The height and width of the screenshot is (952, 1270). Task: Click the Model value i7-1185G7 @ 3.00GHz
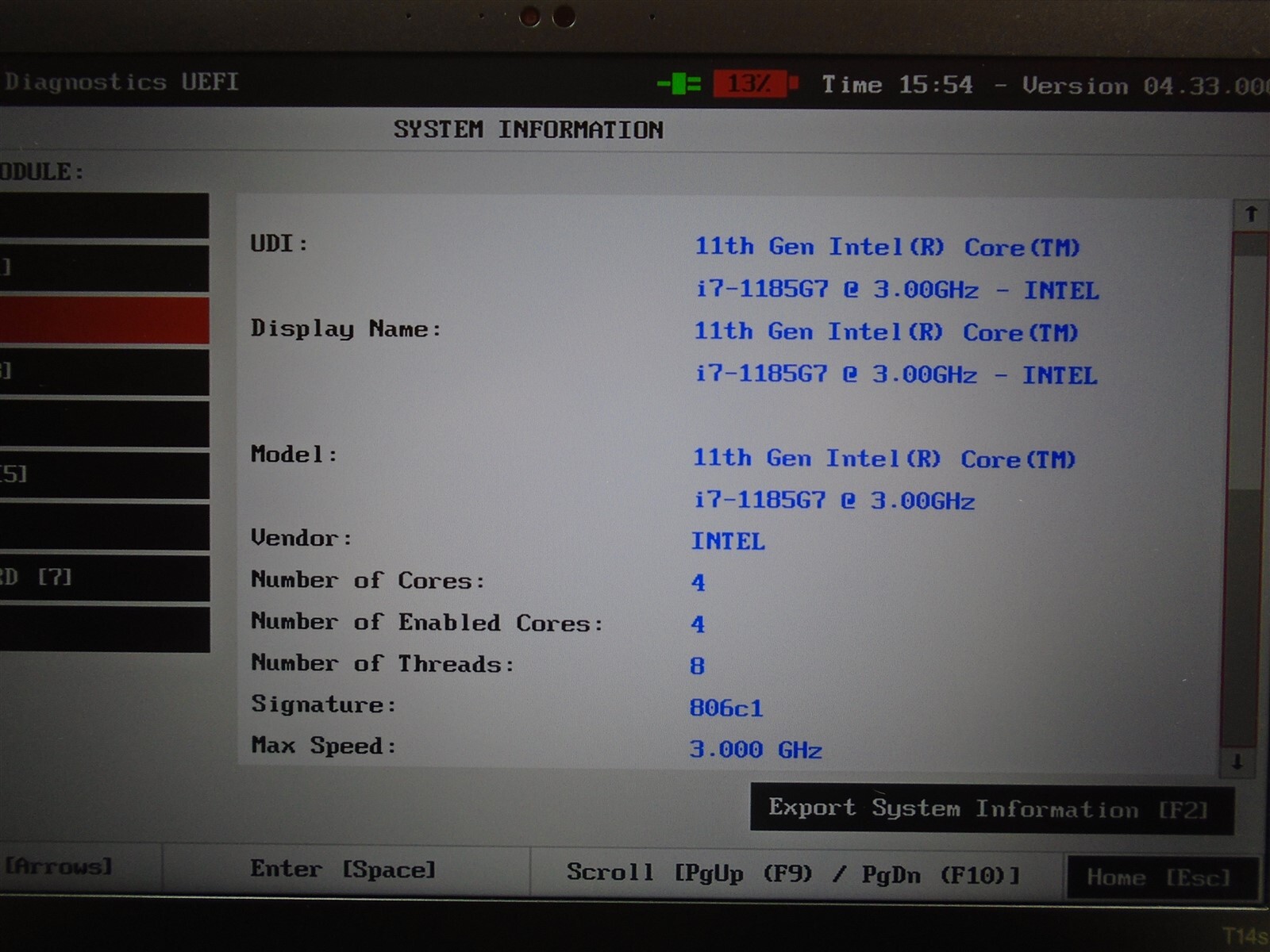834,500
